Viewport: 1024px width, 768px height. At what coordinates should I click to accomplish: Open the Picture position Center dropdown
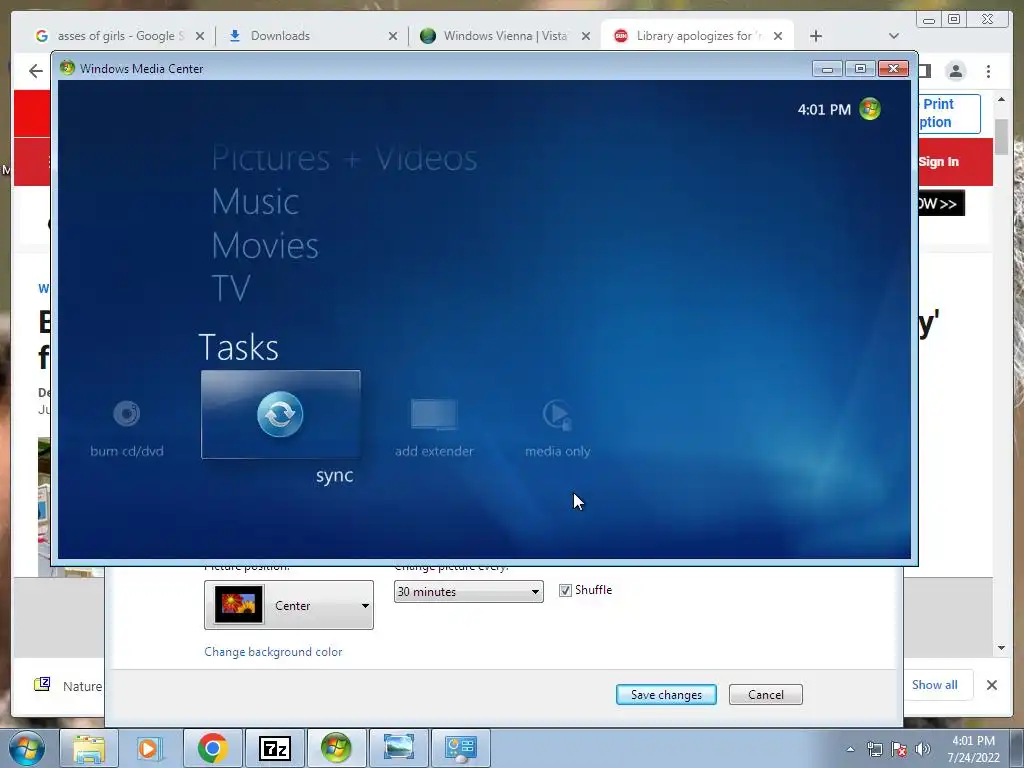click(x=289, y=605)
